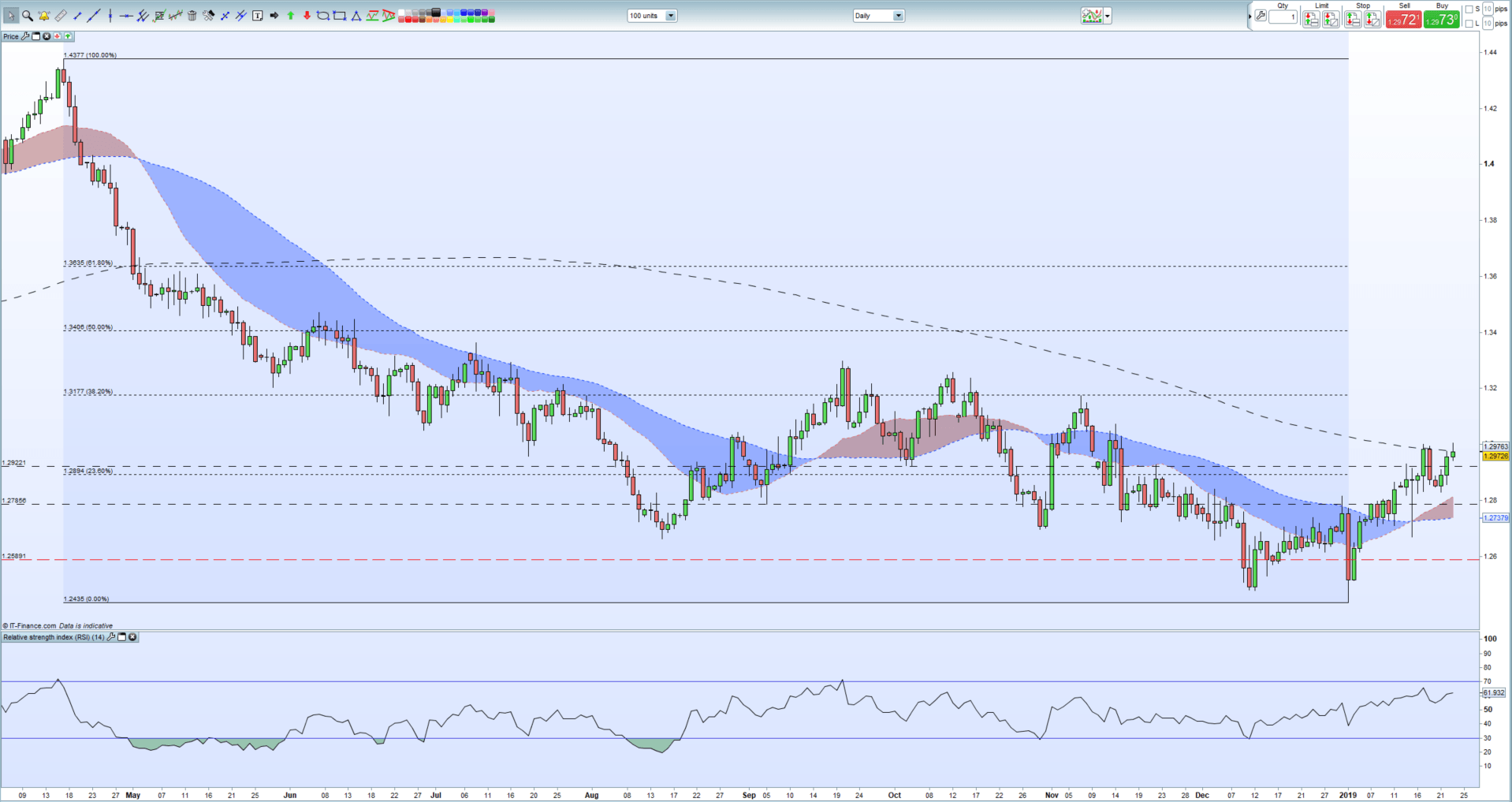Screen dimensions: 1512x802
Task: Click the chart style candlestick icon
Action: (1092, 16)
